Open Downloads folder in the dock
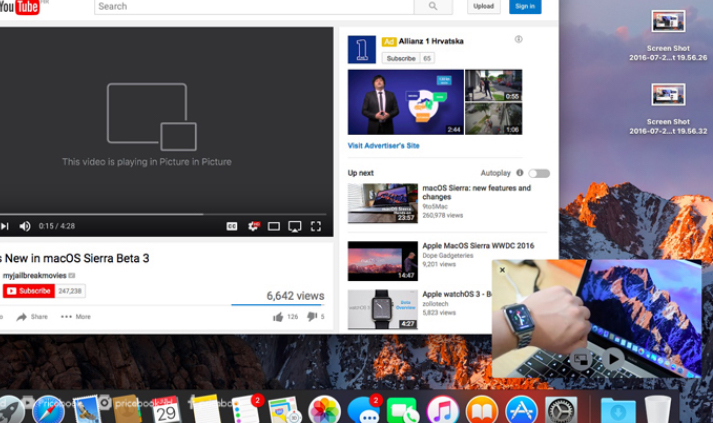The width and height of the screenshot is (713, 423). click(x=618, y=410)
